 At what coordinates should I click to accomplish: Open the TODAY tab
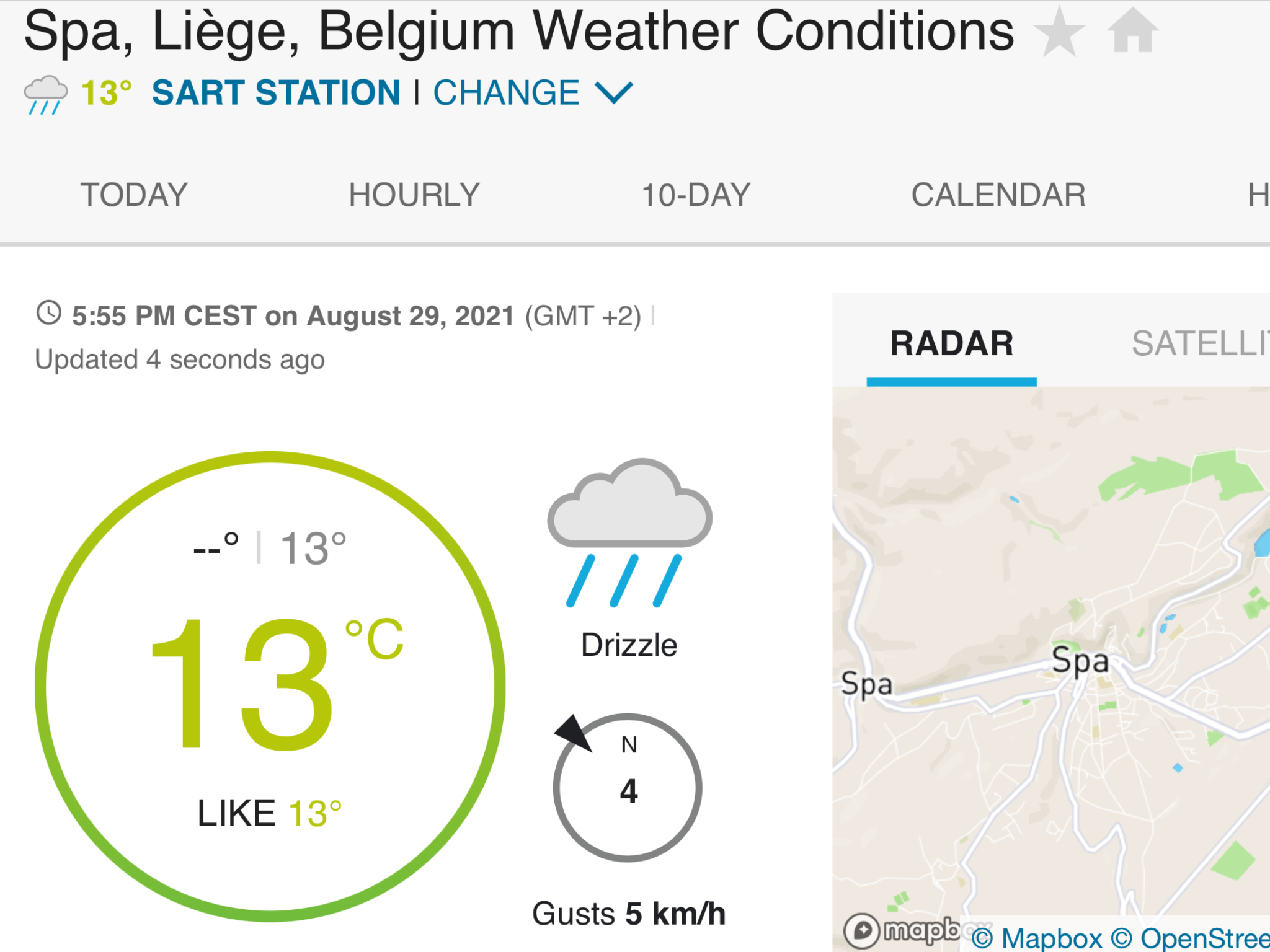134,195
